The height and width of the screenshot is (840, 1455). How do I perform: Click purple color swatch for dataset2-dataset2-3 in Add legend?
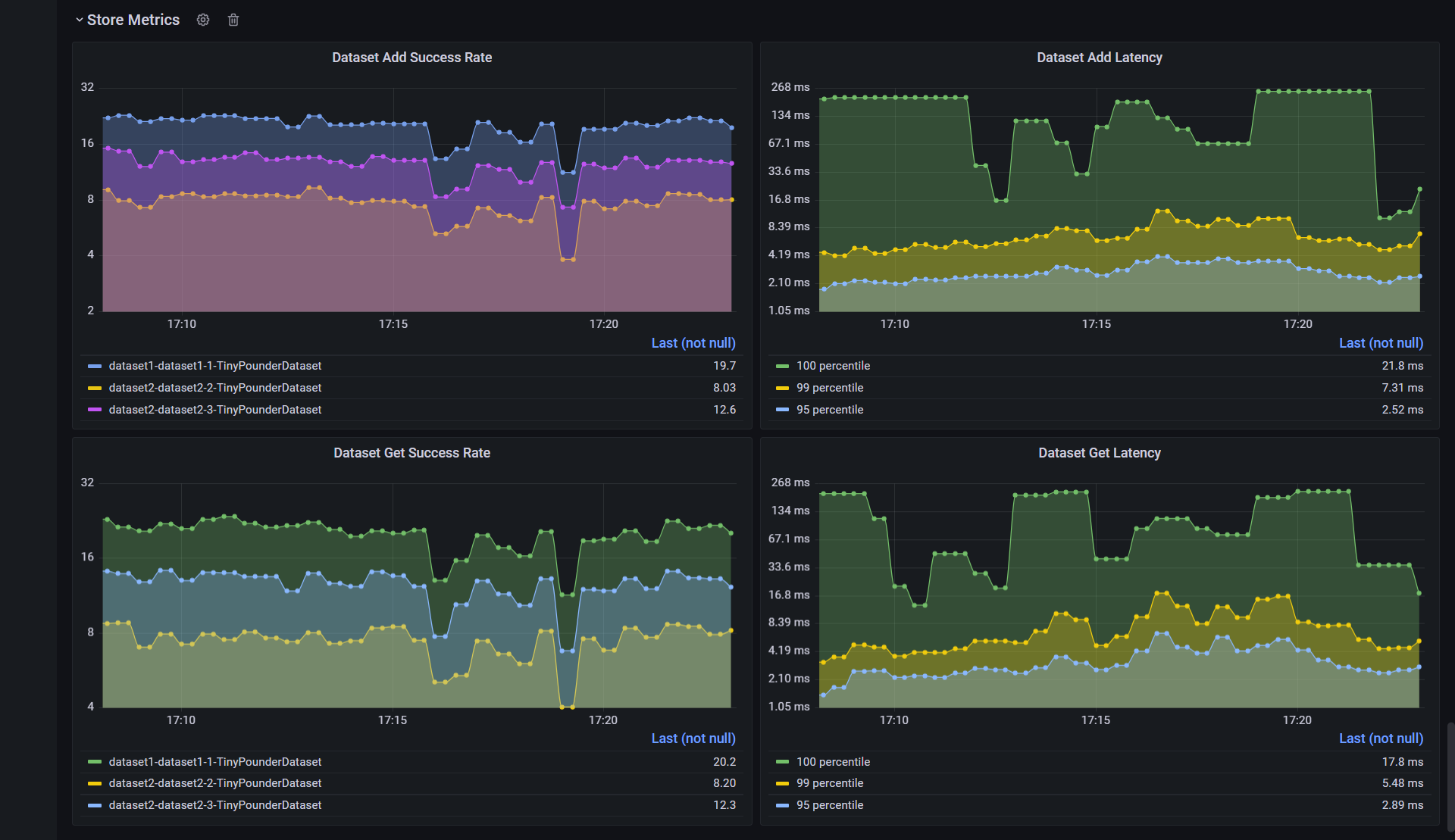95,410
